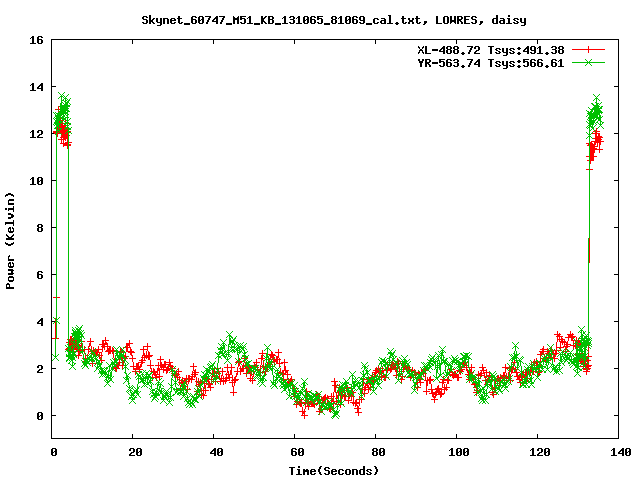Viewport: 640px width, 480px height.
Task: Click y-axis tick label 6
Action: 40,275
